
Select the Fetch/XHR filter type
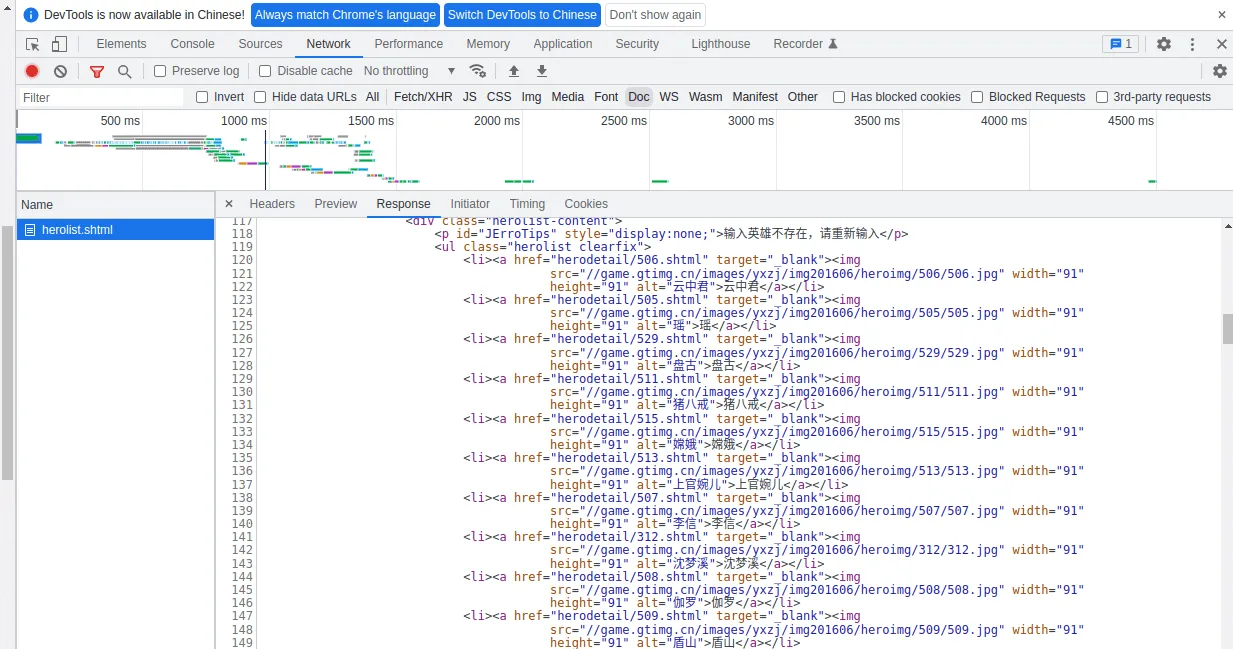click(423, 97)
